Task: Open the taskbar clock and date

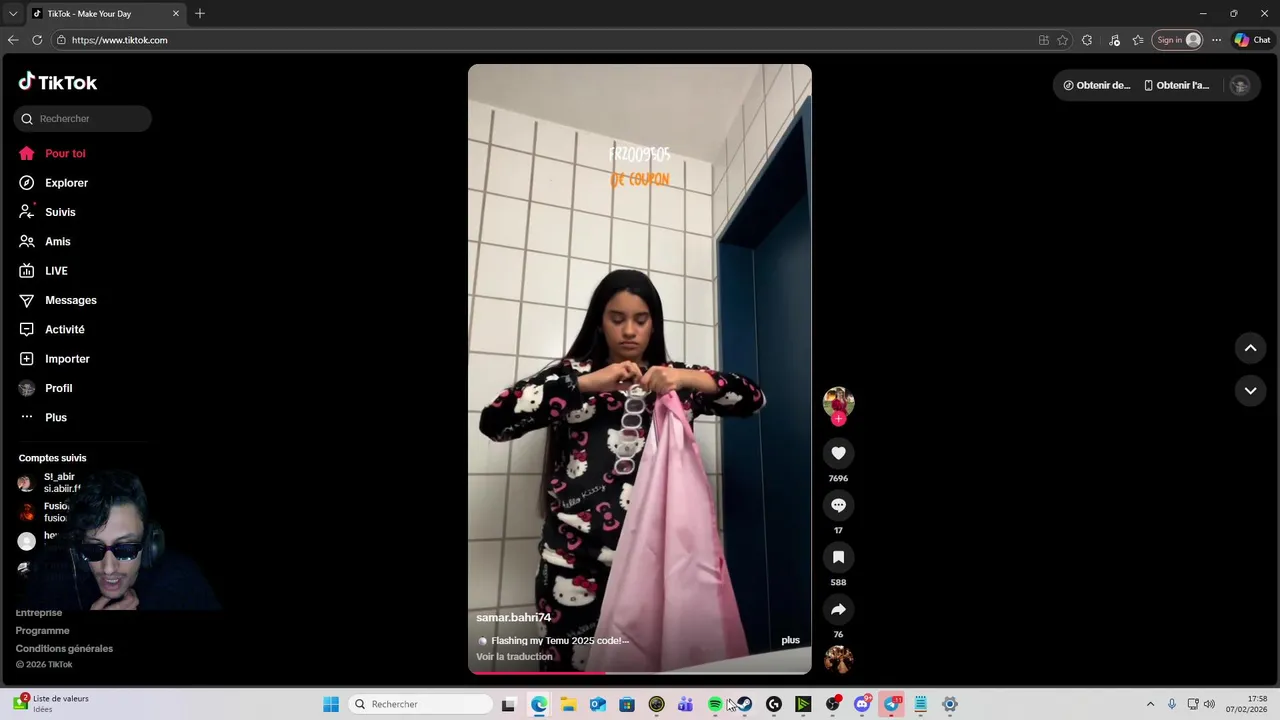Action: pos(1248,704)
